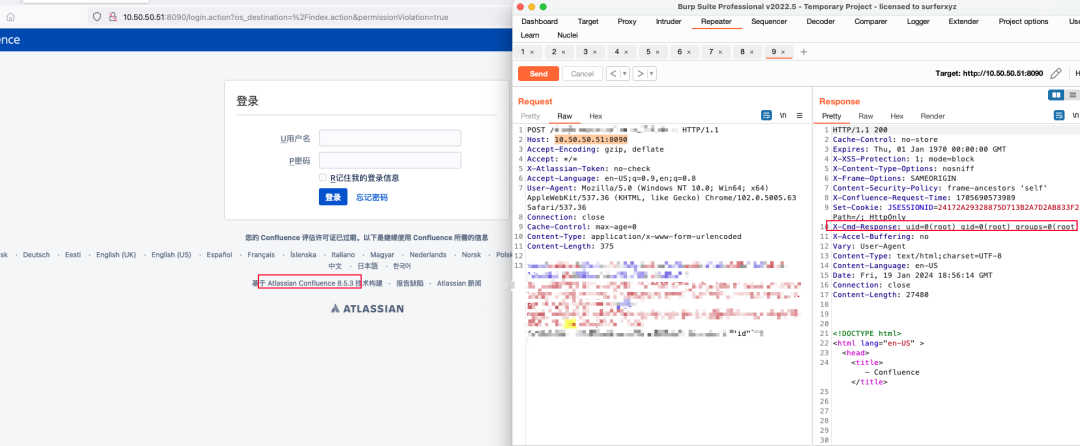
Task: Click the browser home icon
Action: [10, 17]
